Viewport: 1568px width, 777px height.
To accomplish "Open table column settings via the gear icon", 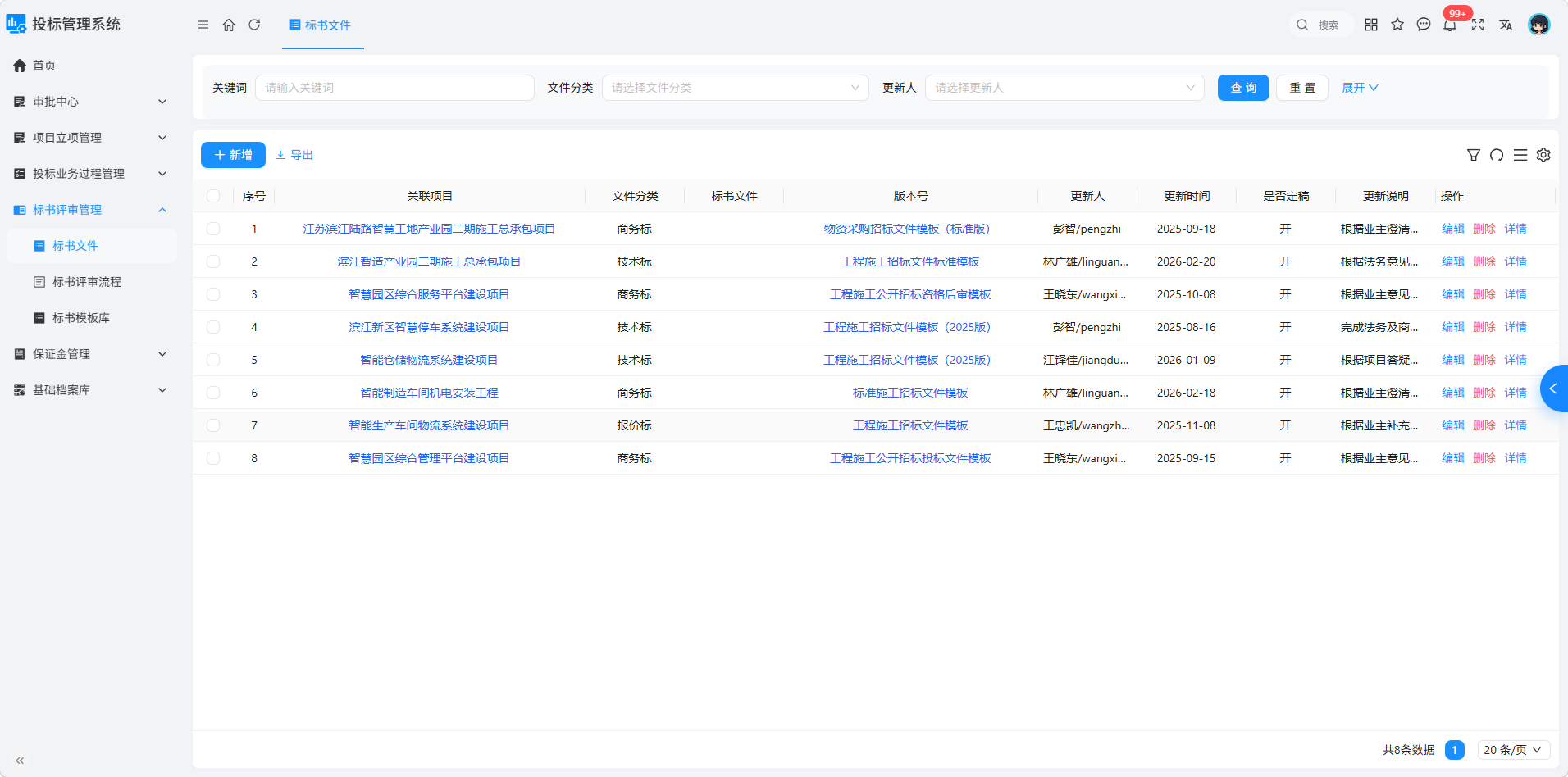I will pyautogui.click(x=1543, y=155).
